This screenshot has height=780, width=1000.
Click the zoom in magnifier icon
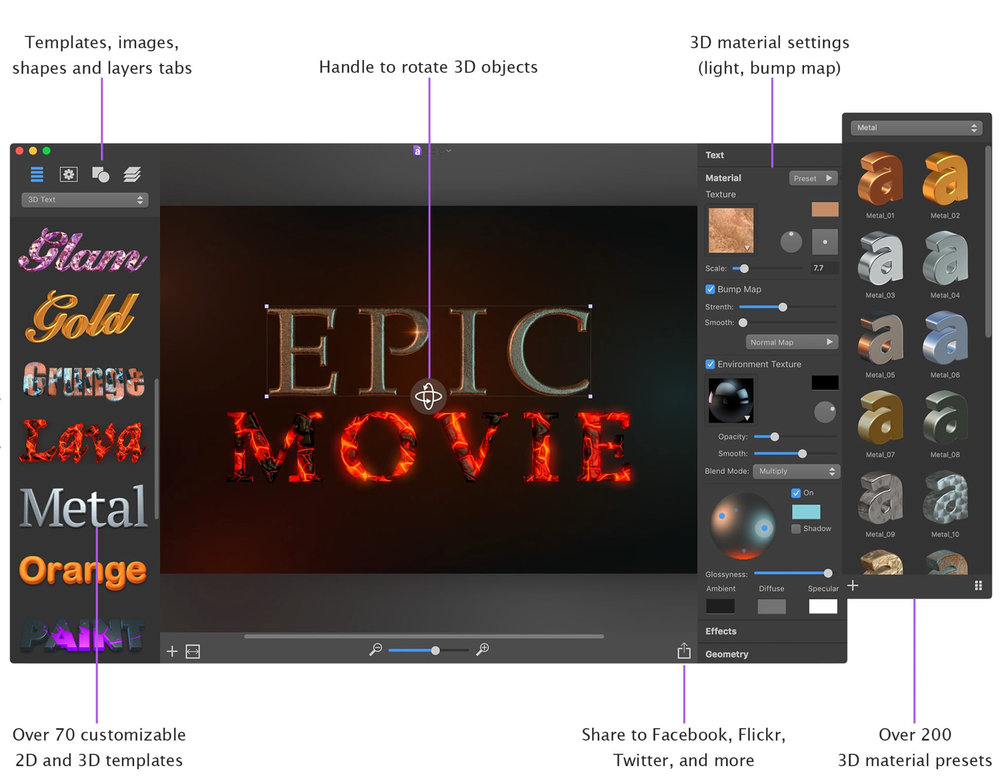483,649
